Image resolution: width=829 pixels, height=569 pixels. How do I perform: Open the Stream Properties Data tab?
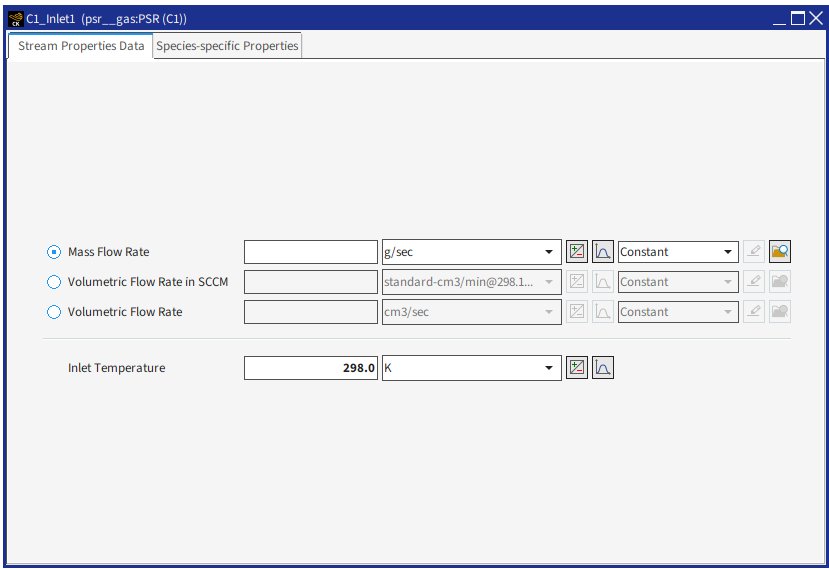point(81,46)
